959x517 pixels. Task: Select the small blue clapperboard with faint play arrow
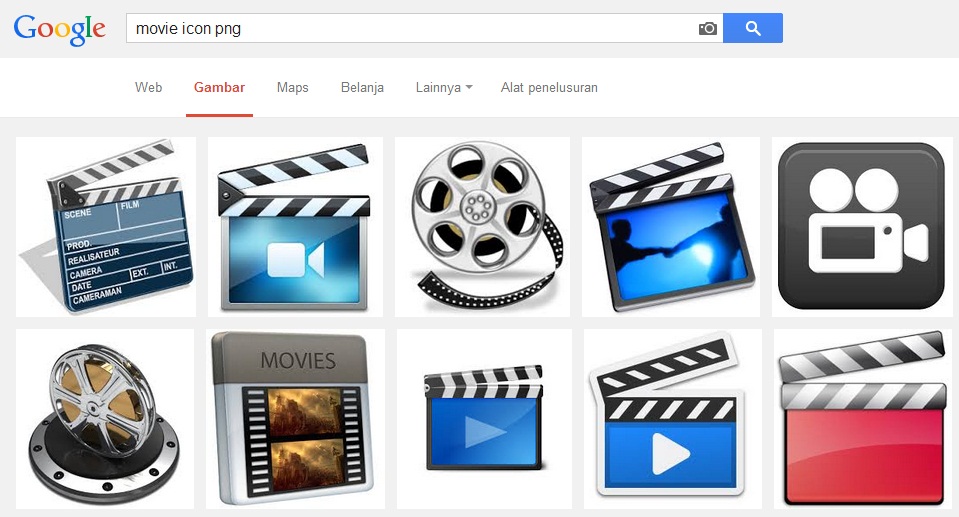[484, 418]
